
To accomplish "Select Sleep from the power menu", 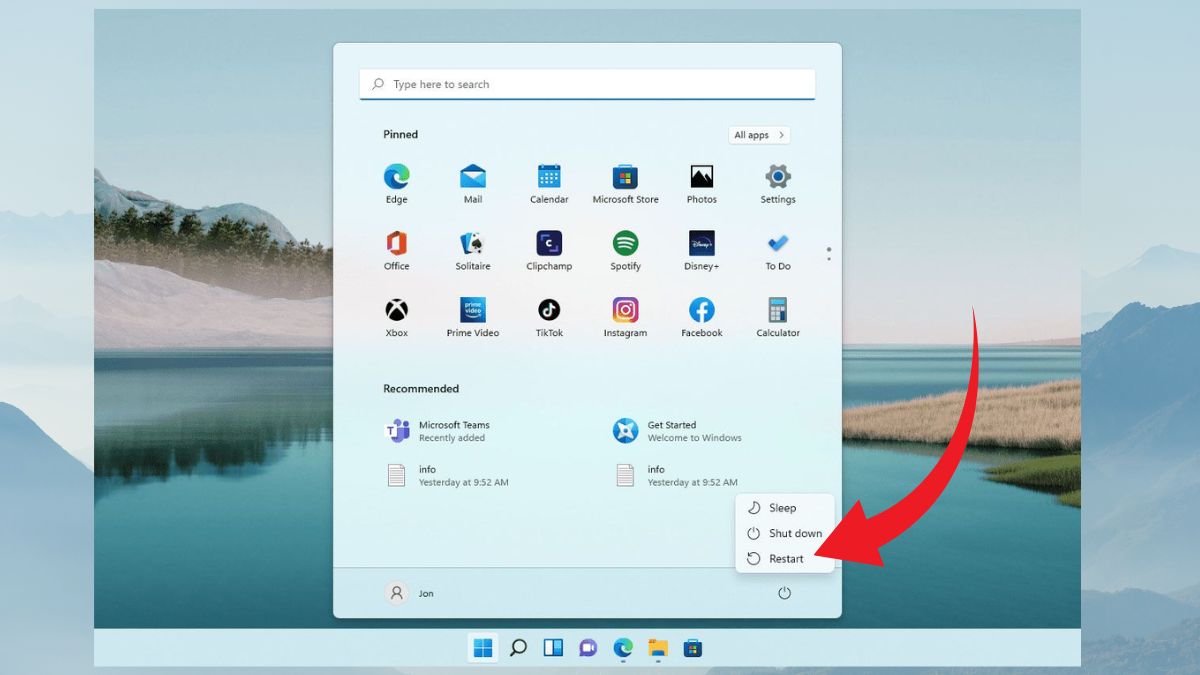I will point(784,508).
